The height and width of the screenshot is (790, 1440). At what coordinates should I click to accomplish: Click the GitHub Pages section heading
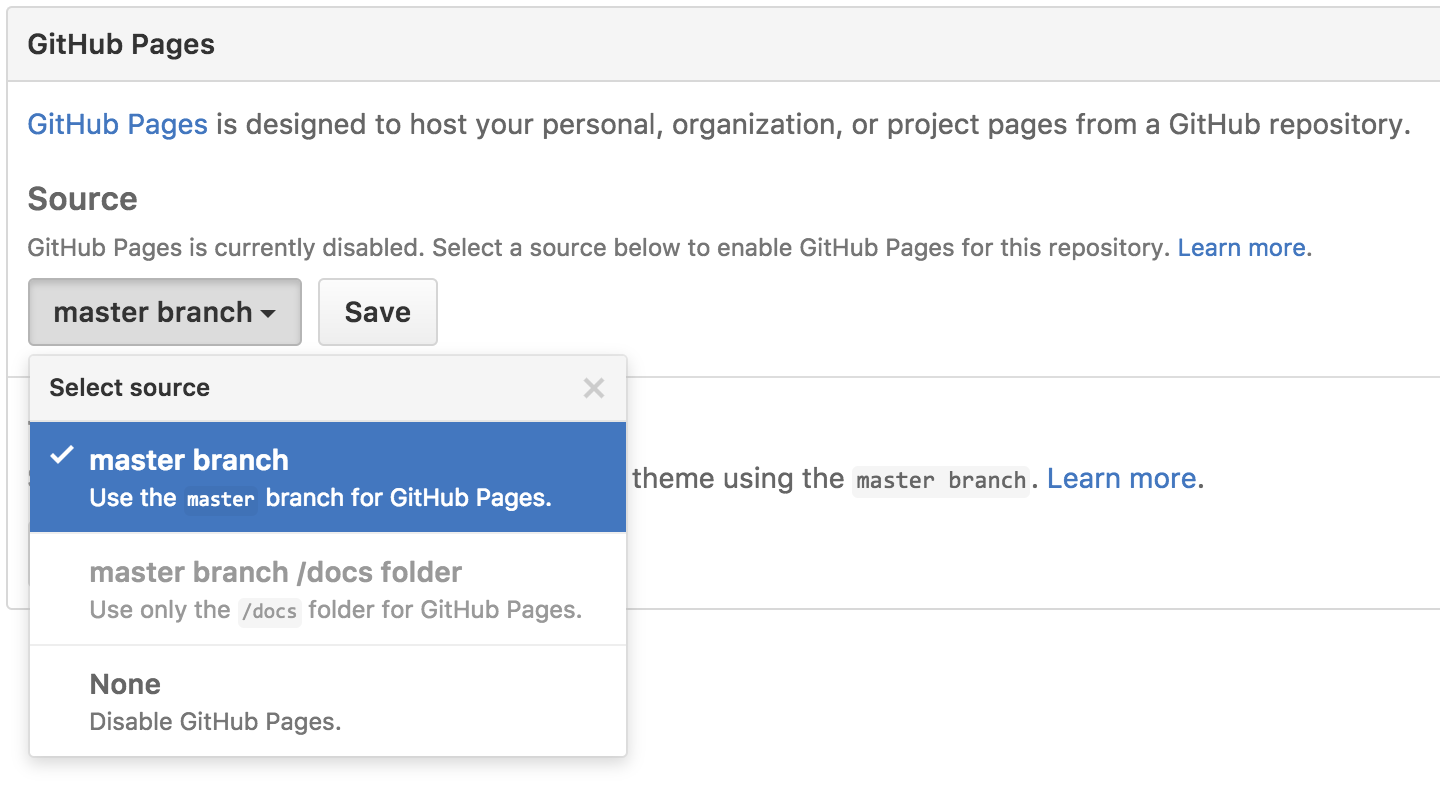coord(121,44)
